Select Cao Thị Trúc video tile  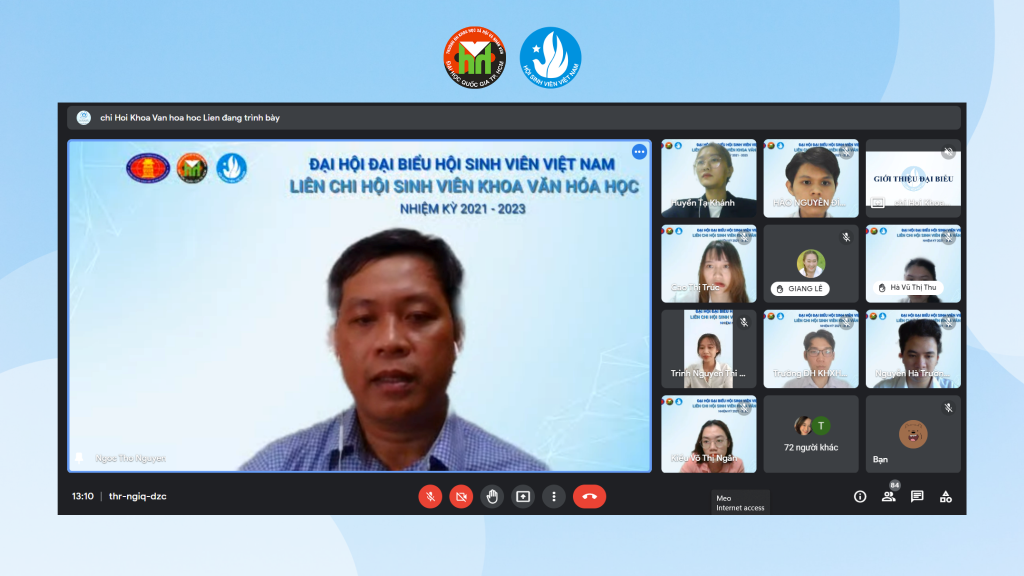coord(709,264)
